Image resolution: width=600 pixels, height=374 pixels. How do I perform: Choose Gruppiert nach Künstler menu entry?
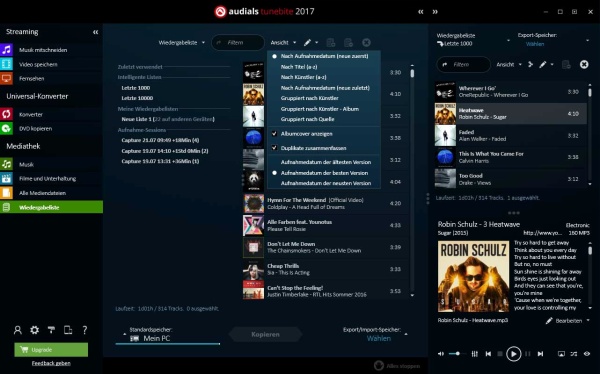pyautogui.click(x=309, y=98)
